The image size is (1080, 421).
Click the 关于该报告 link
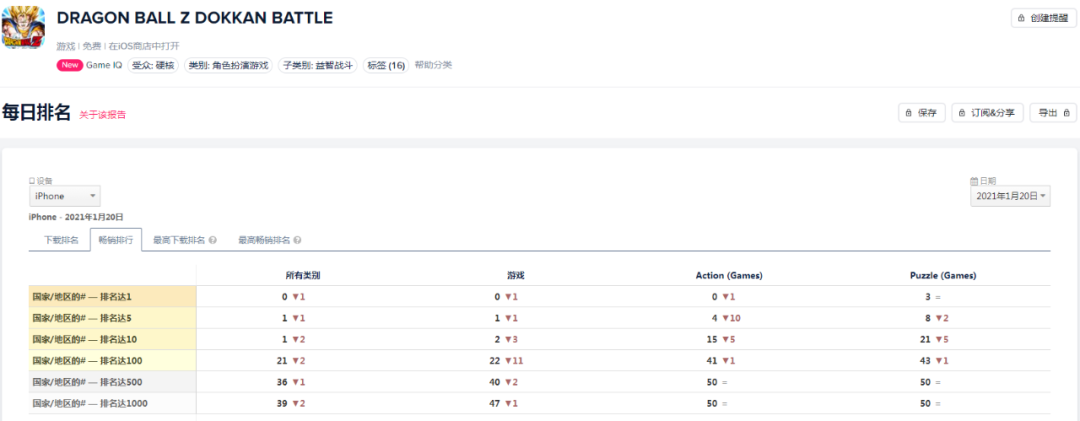tap(103, 115)
